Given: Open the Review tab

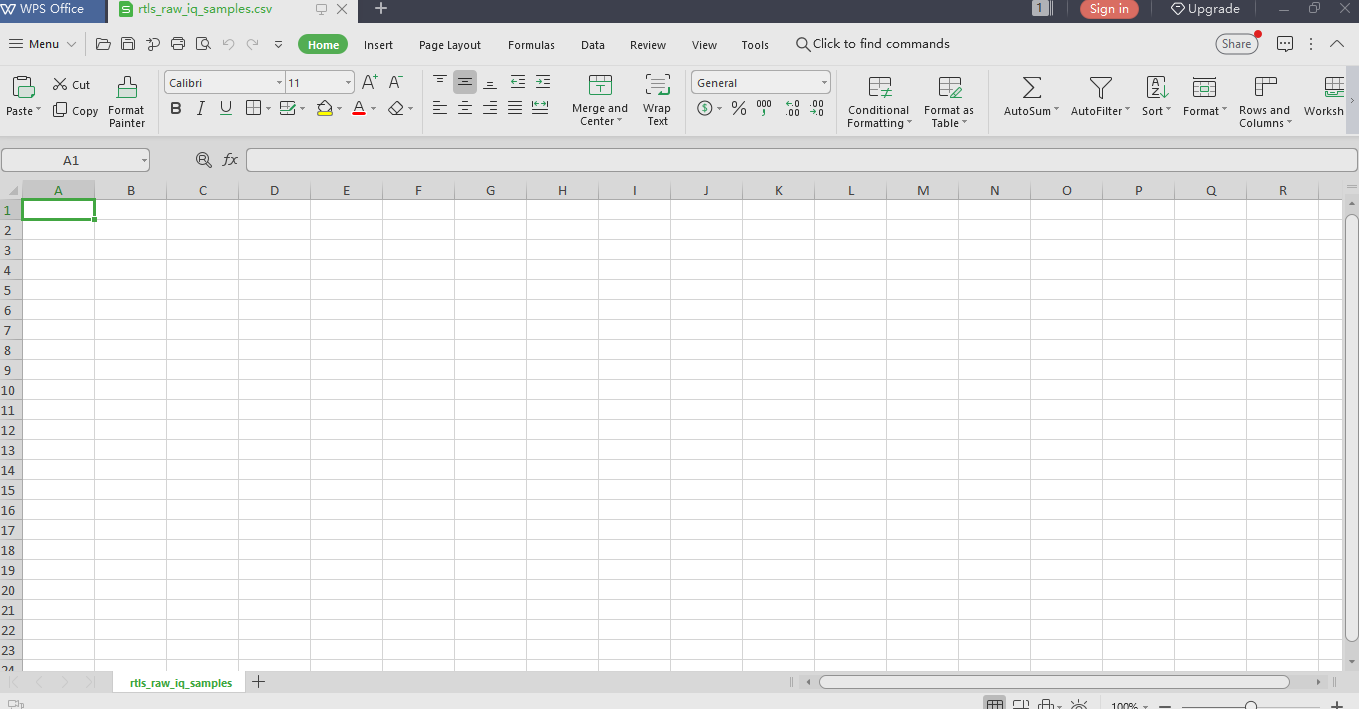Looking at the screenshot, I should [x=648, y=45].
